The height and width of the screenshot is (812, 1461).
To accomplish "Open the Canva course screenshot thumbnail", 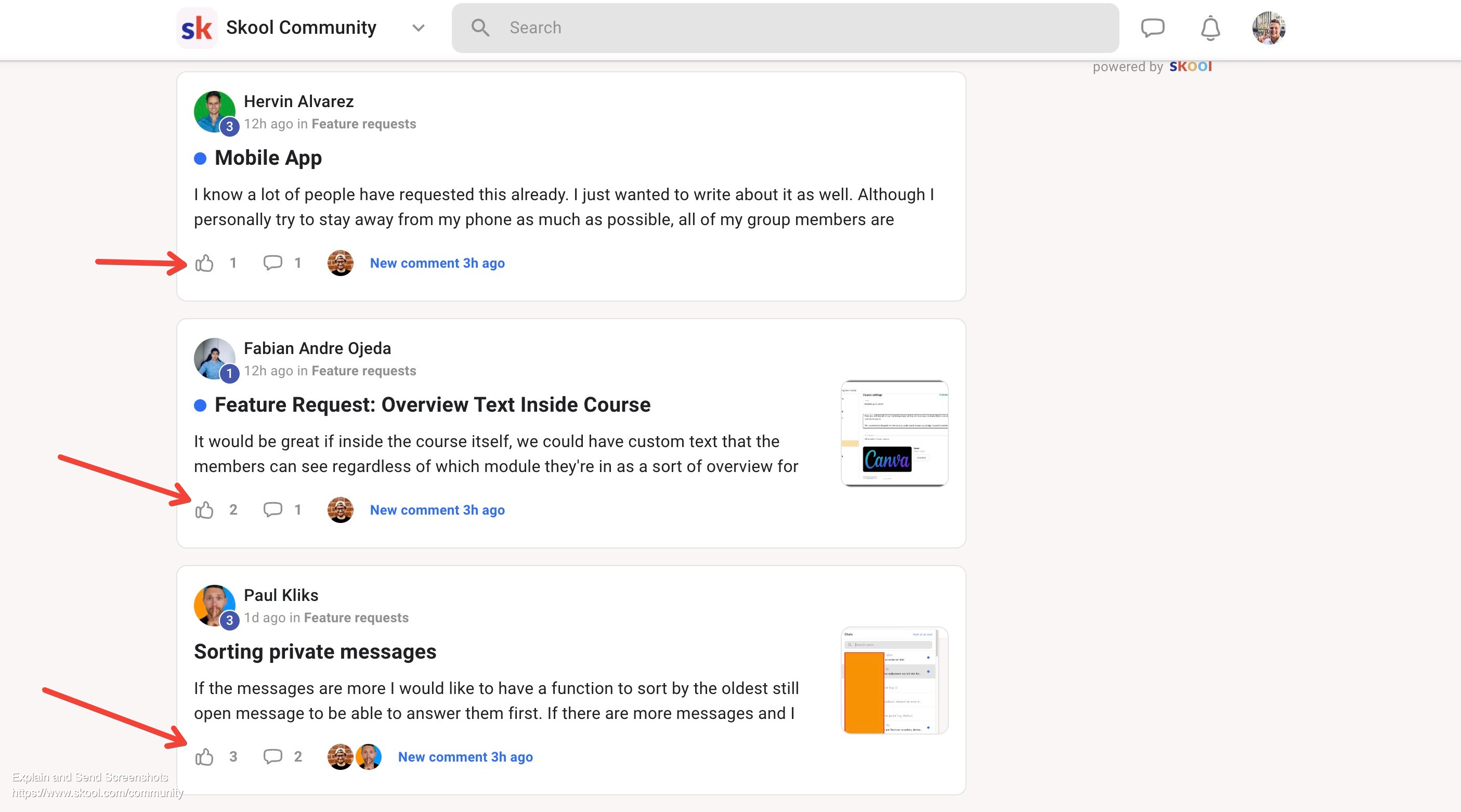I will click(x=894, y=433).
